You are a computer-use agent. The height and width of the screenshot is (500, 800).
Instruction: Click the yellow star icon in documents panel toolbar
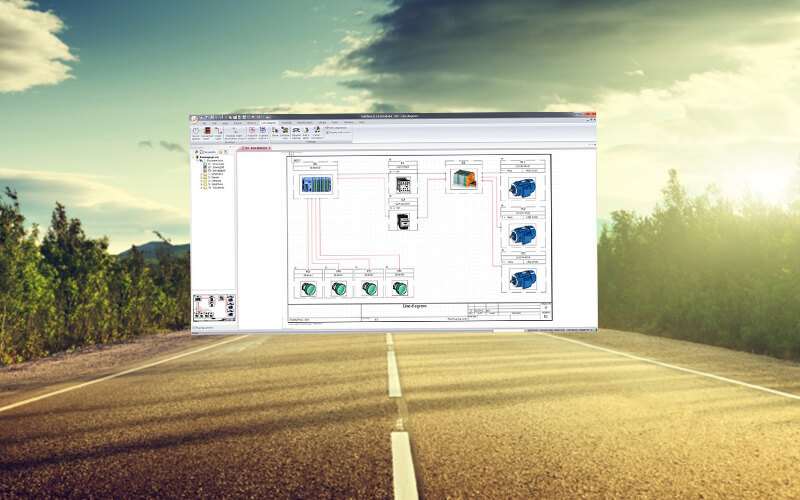pos(220,152)
